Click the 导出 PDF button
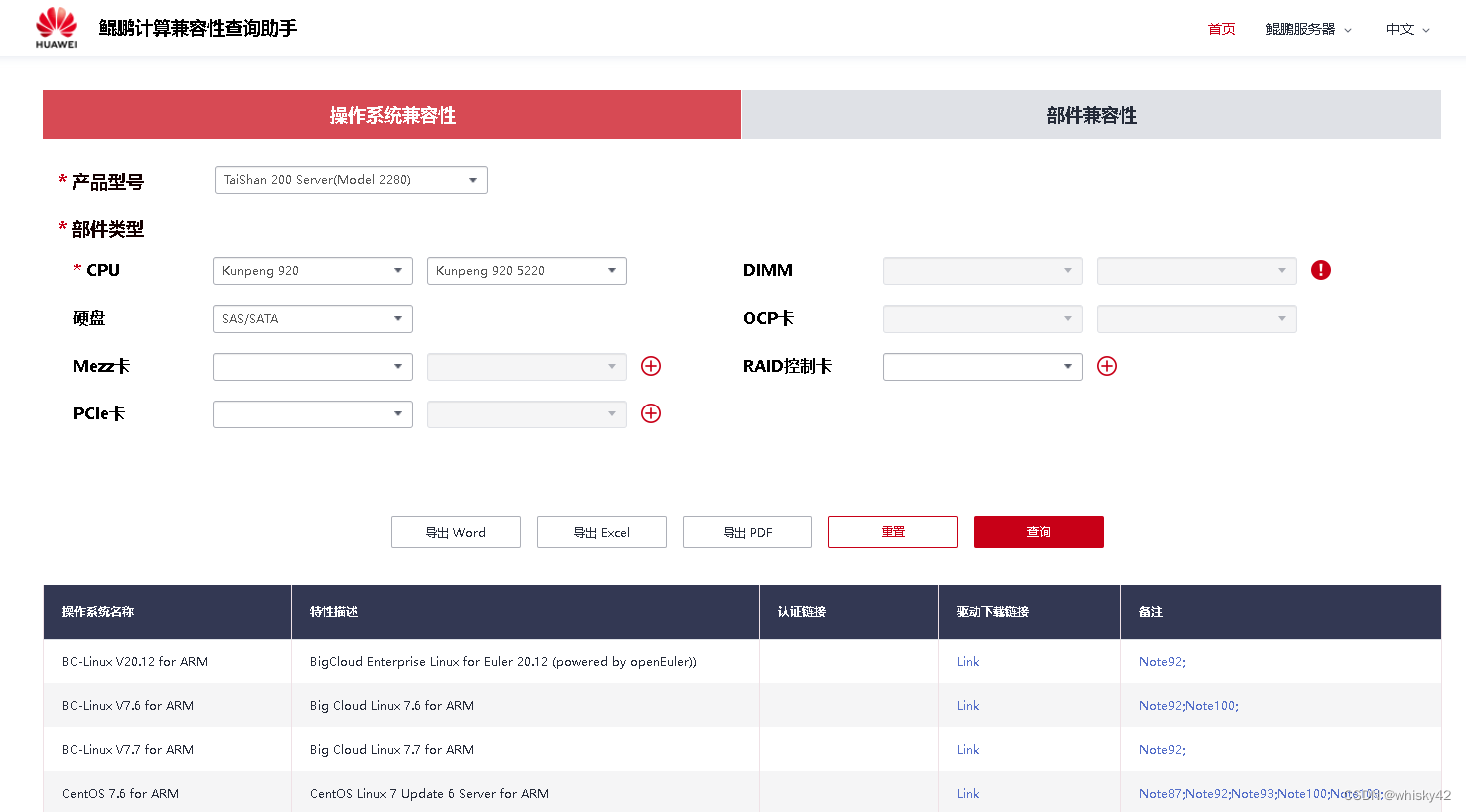 pyautogui.click(x=747, y=532)
